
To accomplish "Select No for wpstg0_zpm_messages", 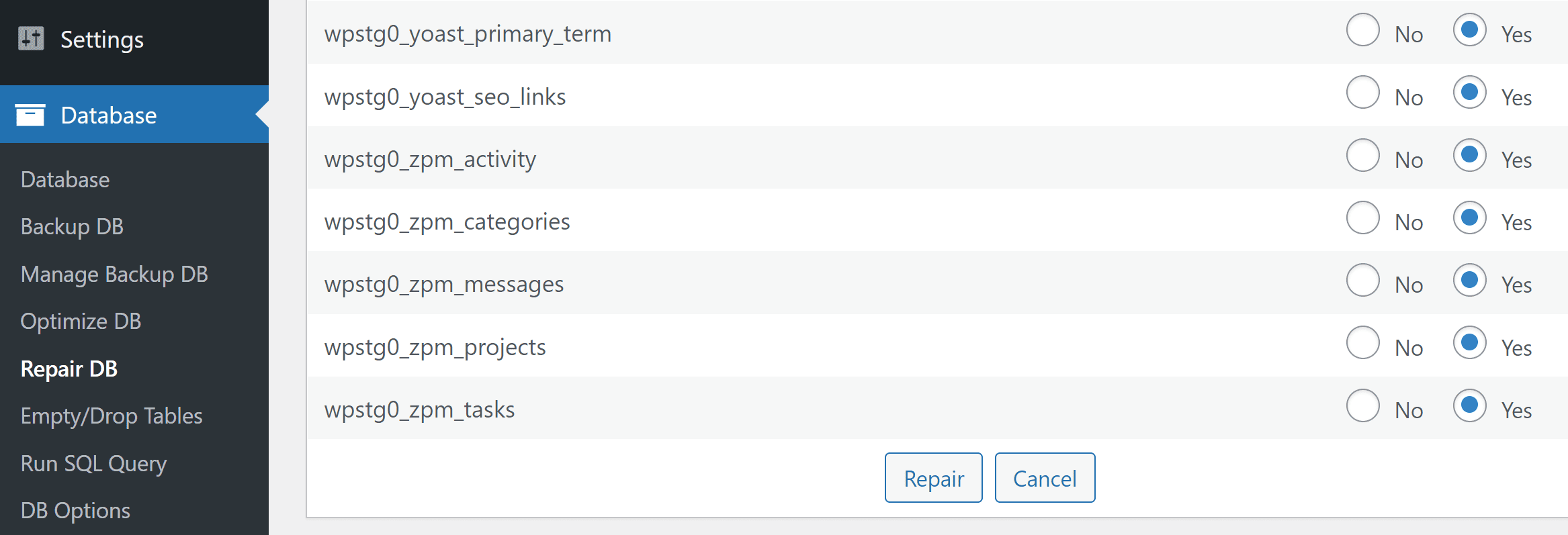I will tap(1362, 281).
